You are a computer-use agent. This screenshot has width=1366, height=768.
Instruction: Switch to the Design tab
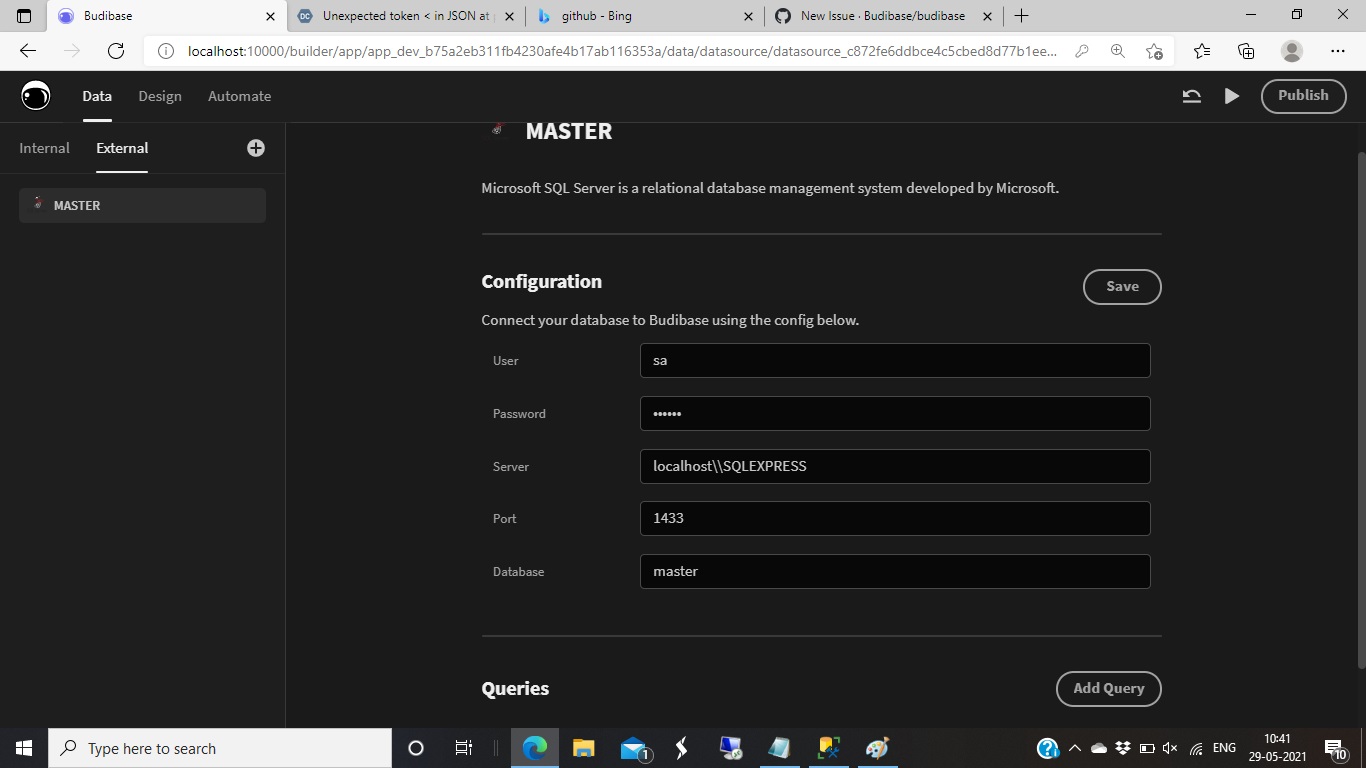point(159,95)
